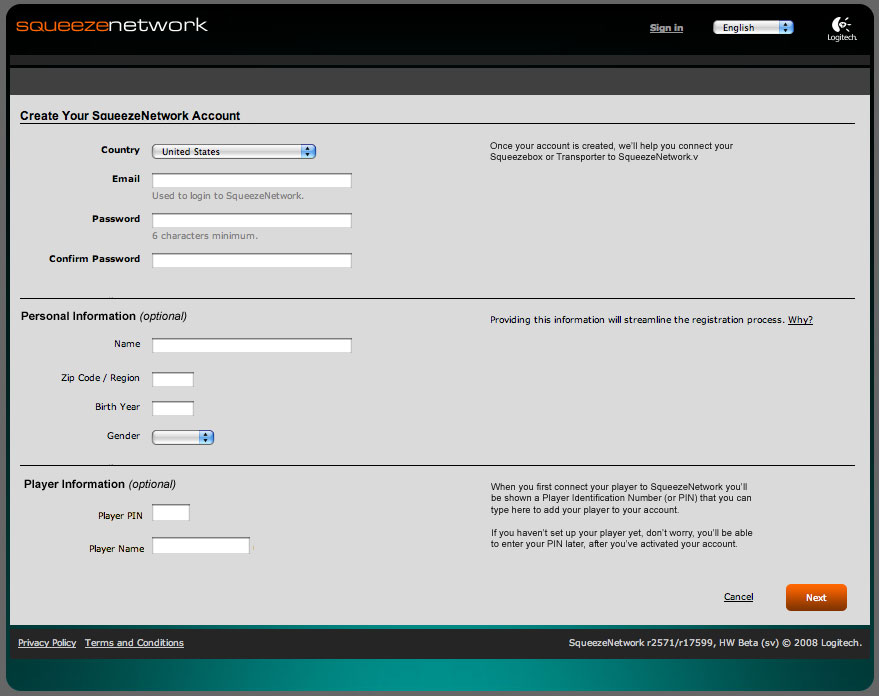Open the Why? link
879x696 pixels.
(x=800, y=320)
